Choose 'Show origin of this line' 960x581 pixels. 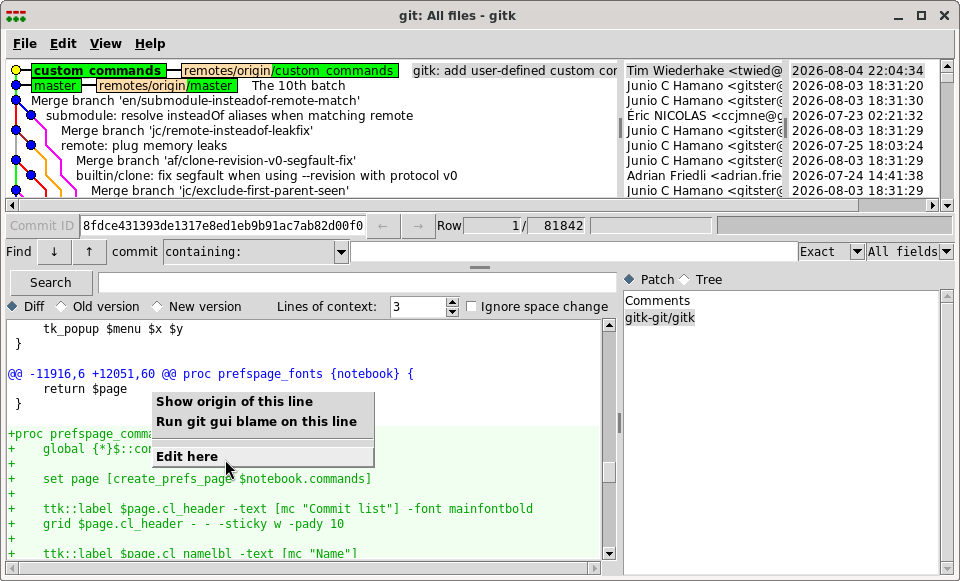click(x=263, y=402)
